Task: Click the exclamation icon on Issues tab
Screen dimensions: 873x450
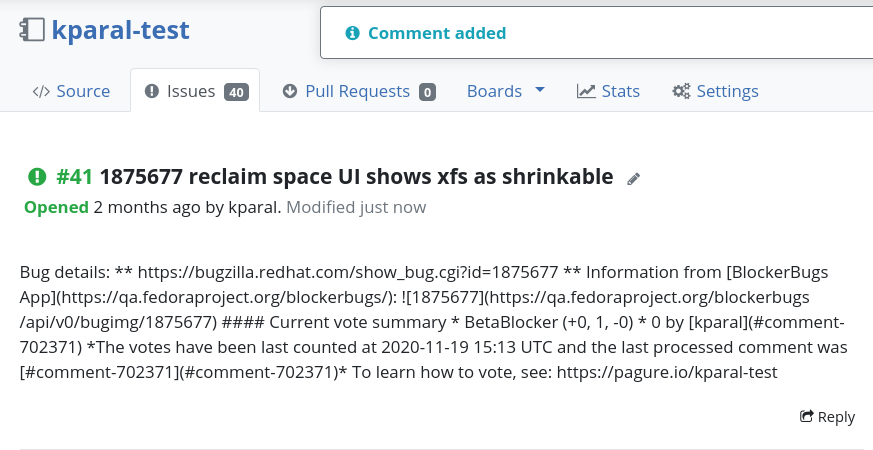Action: tap(151, 91)
